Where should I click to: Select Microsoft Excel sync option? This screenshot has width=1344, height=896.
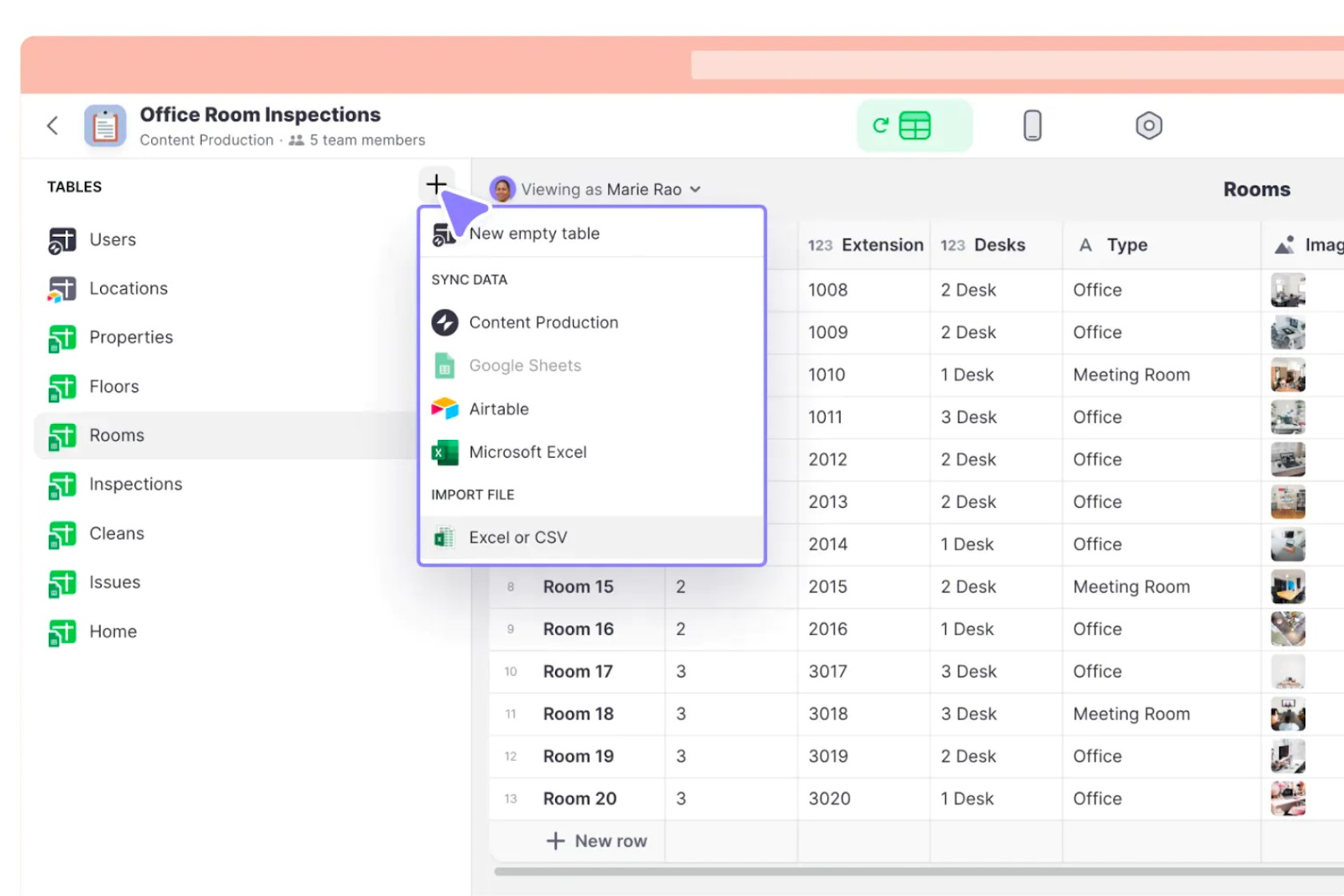(592, 453)
